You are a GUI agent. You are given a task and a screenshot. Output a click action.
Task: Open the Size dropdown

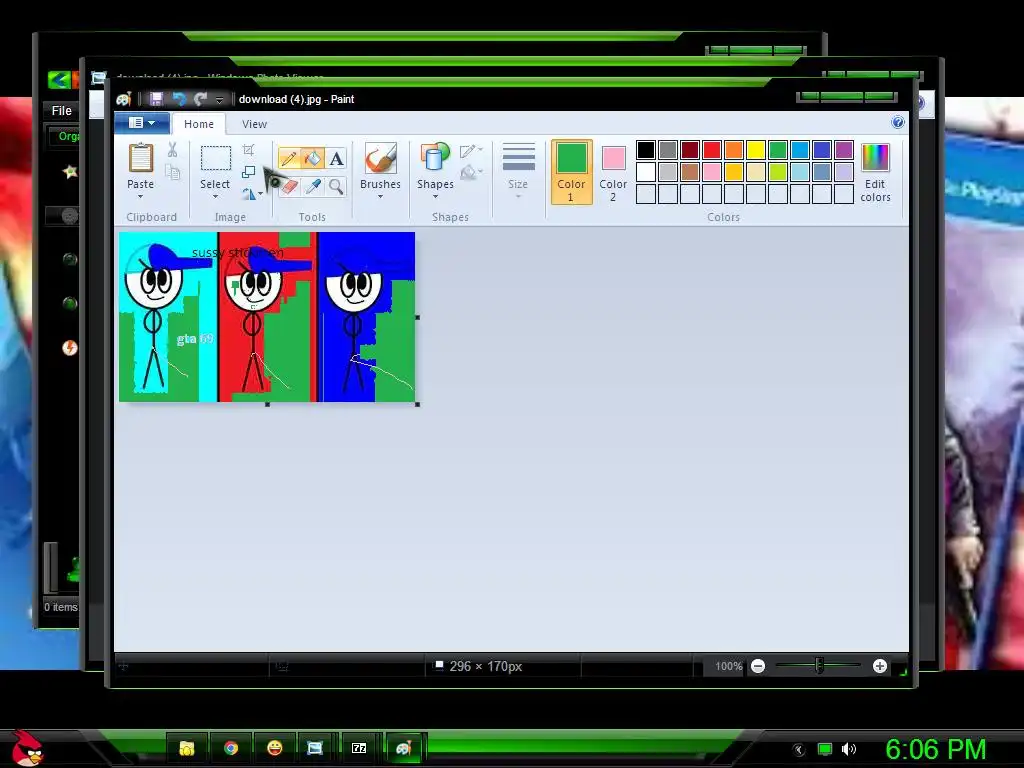[x=519, y=170]
